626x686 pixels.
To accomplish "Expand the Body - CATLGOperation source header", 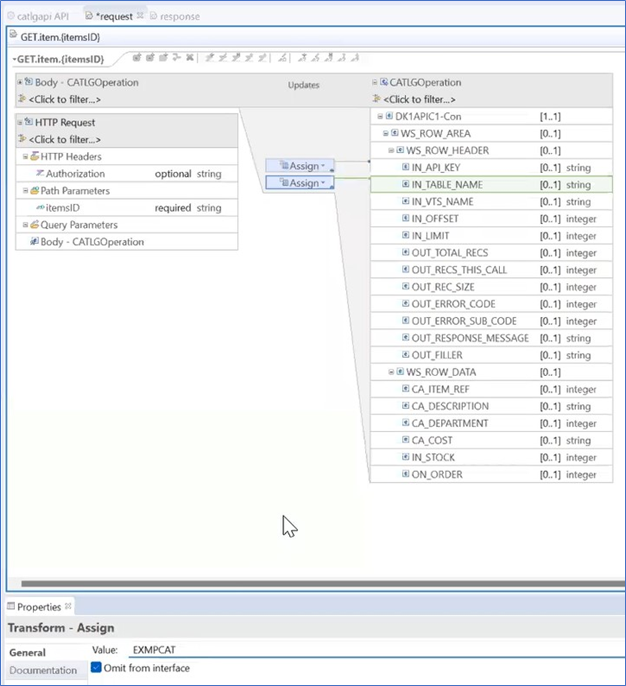I will tap(20, 82).
